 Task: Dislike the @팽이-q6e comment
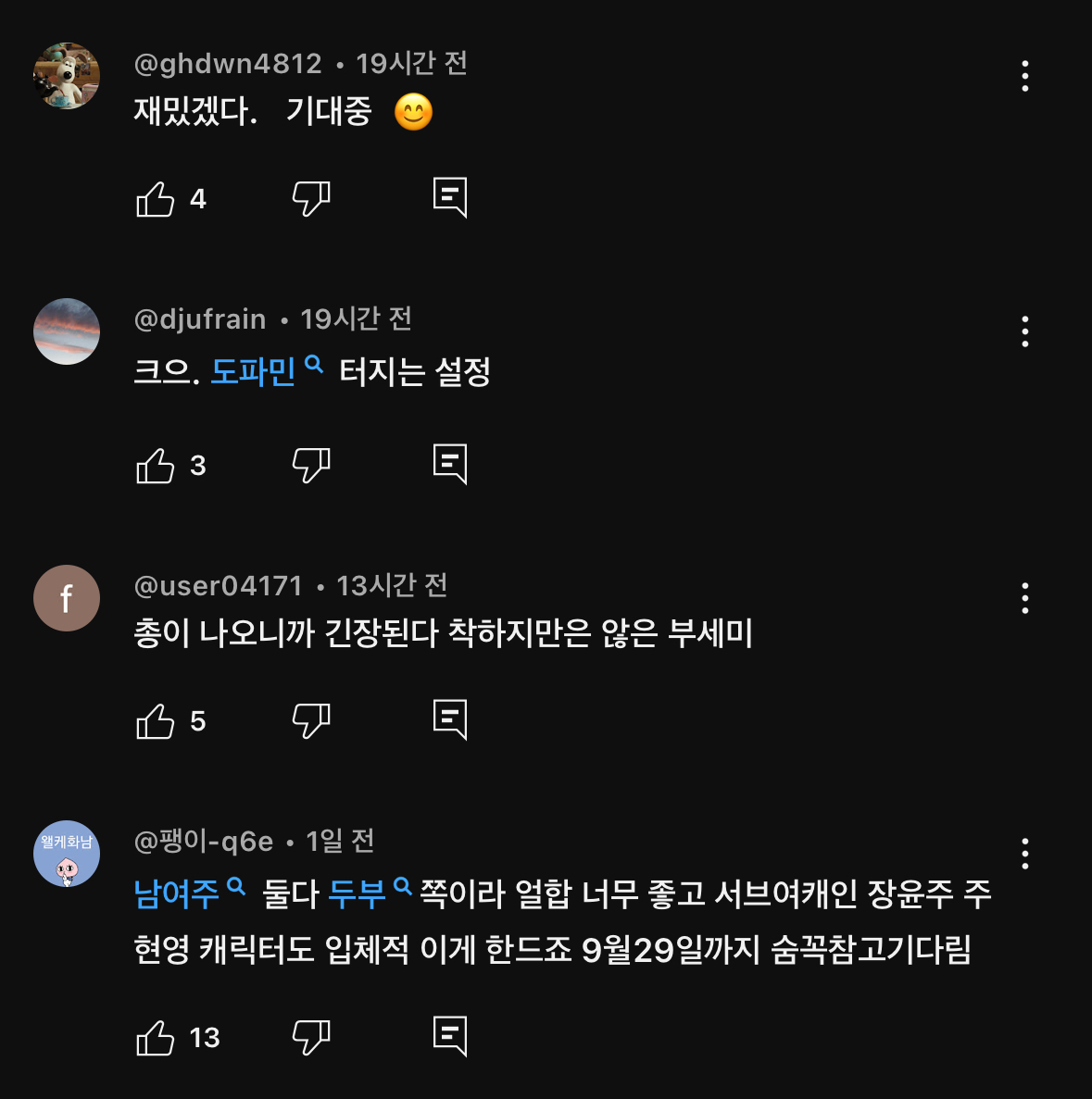(x=311, y=1038)
